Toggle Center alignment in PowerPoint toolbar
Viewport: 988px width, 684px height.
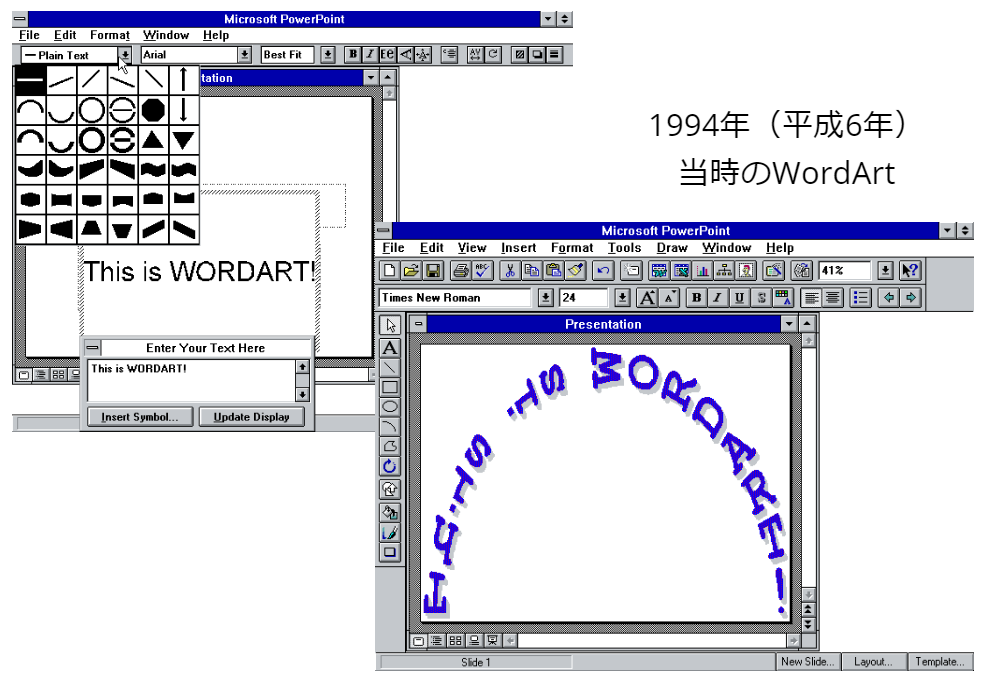832,298
